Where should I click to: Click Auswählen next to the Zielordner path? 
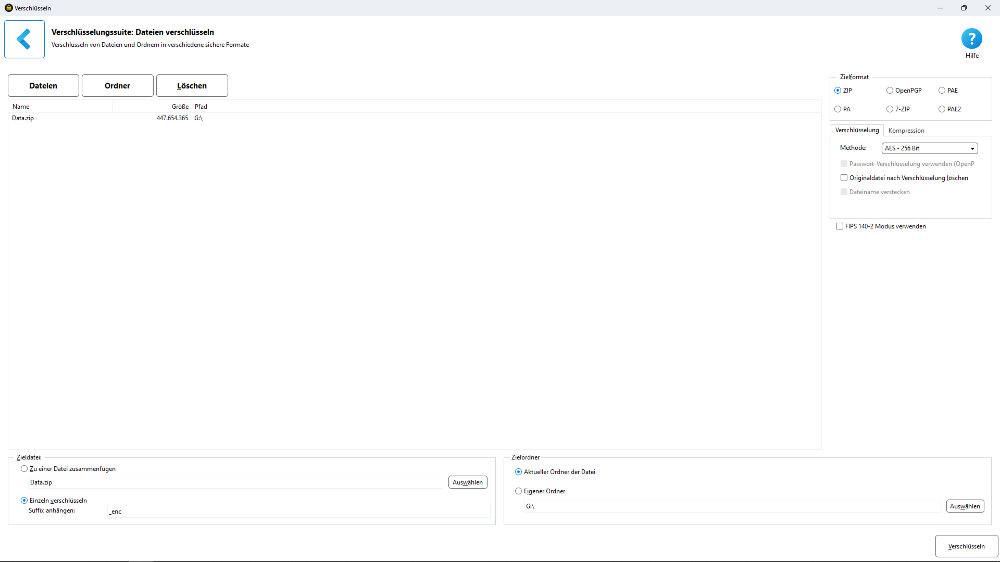(x=965, y=507)
